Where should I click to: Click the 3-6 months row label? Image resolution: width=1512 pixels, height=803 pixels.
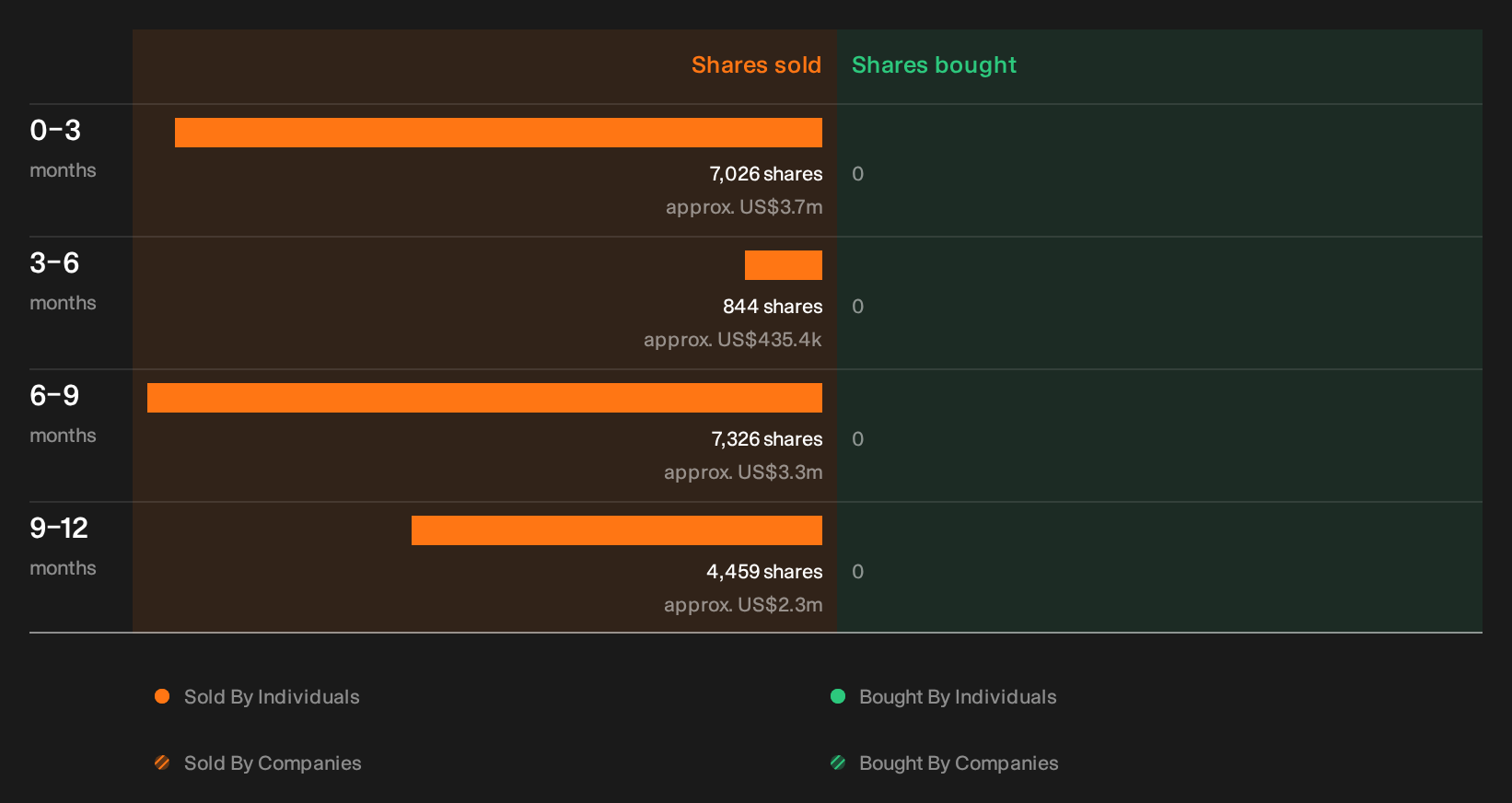click(63, 281)
